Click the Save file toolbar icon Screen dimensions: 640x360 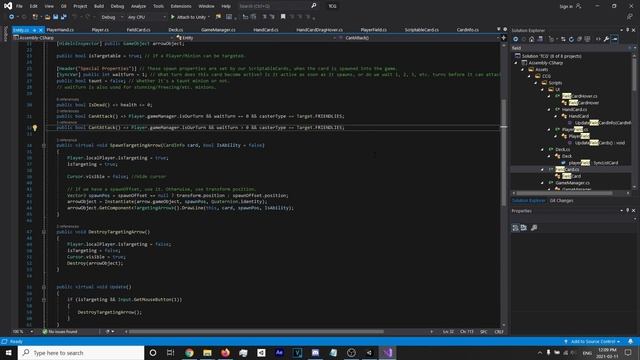(x=55, y=17)
